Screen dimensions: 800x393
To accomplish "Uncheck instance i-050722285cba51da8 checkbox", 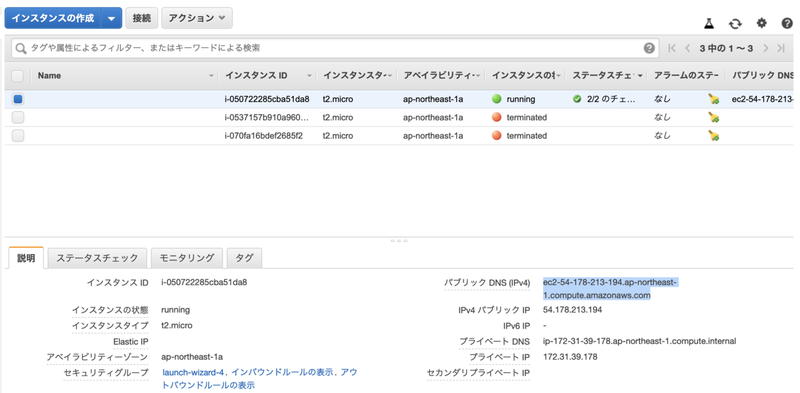I will coord(18,99).
